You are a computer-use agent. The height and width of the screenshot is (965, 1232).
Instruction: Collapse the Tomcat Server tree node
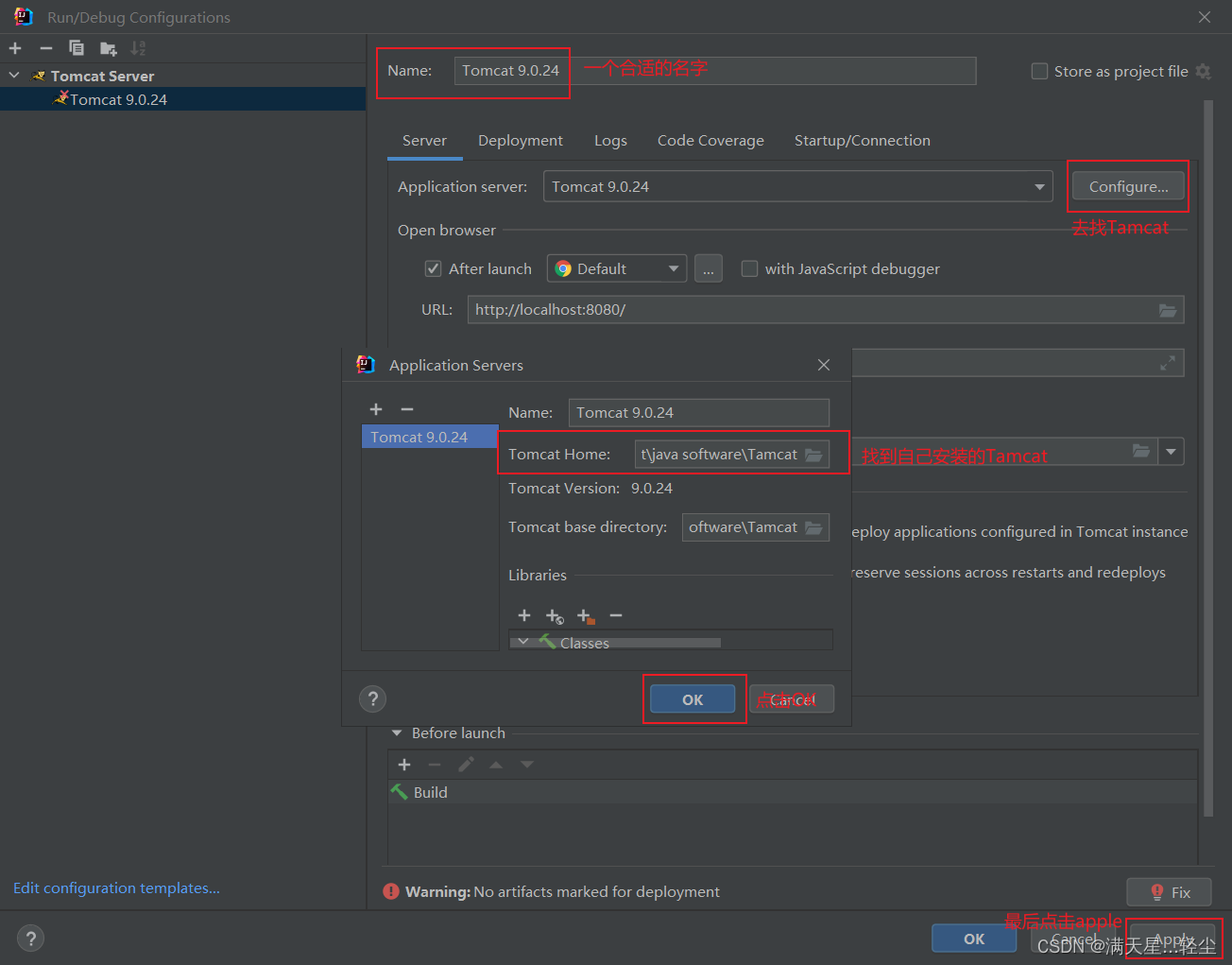pyautogui.click(x=14, y=76)
